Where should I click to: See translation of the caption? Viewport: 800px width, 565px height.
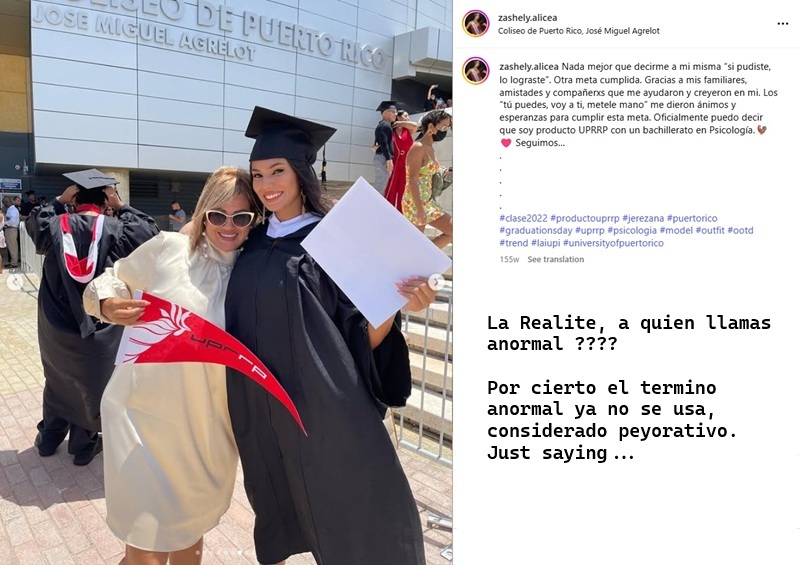[x=556, y=259]
